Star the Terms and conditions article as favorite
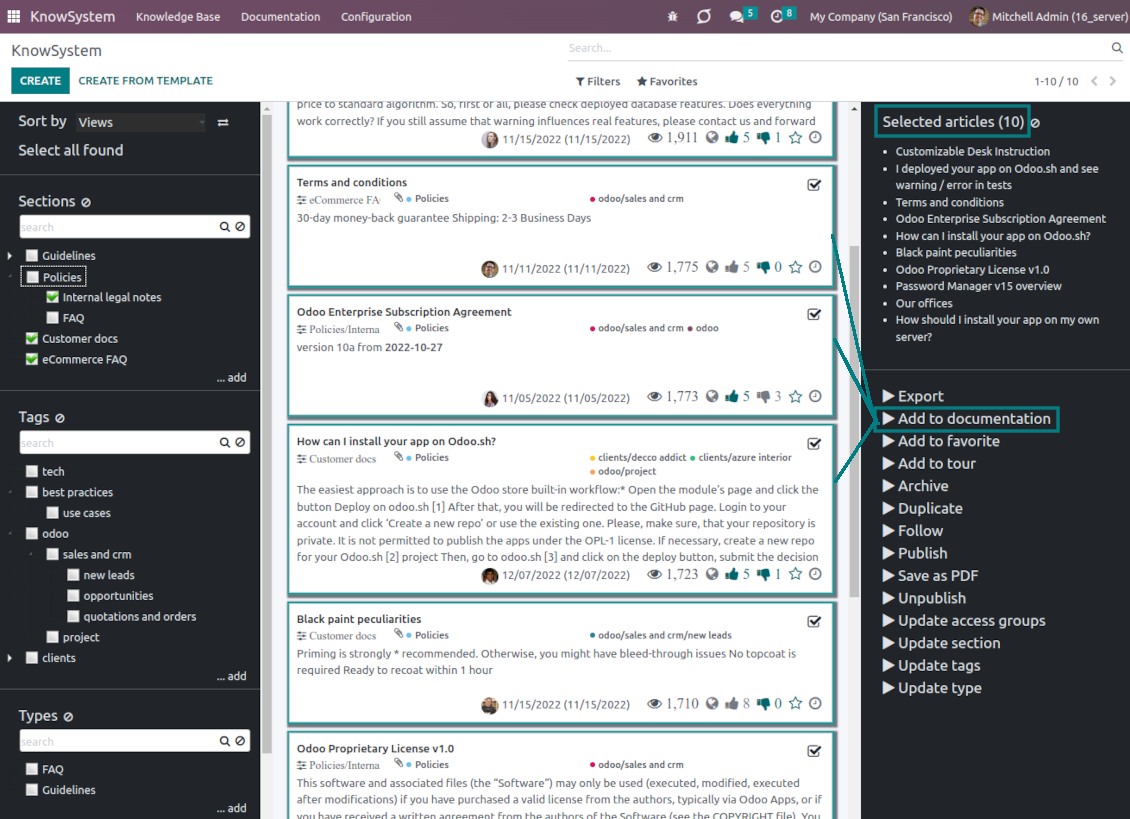 pos(795,268)
